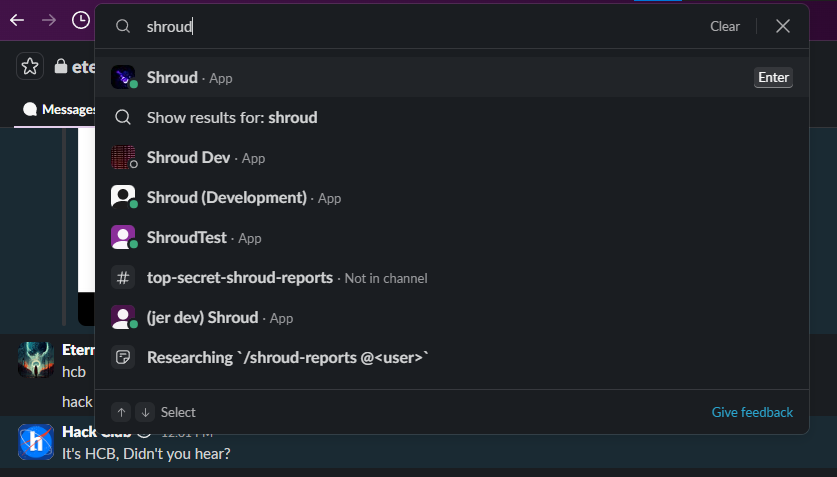837x477 pixels.
Task: Open the history clock icon
Action: click(81, 20)
